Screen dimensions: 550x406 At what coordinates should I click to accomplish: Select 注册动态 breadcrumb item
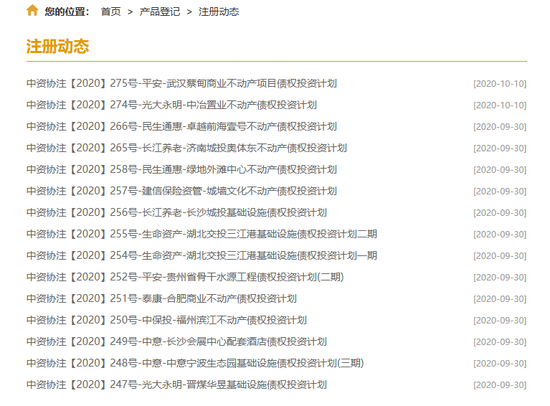click(x=219, y=12)
